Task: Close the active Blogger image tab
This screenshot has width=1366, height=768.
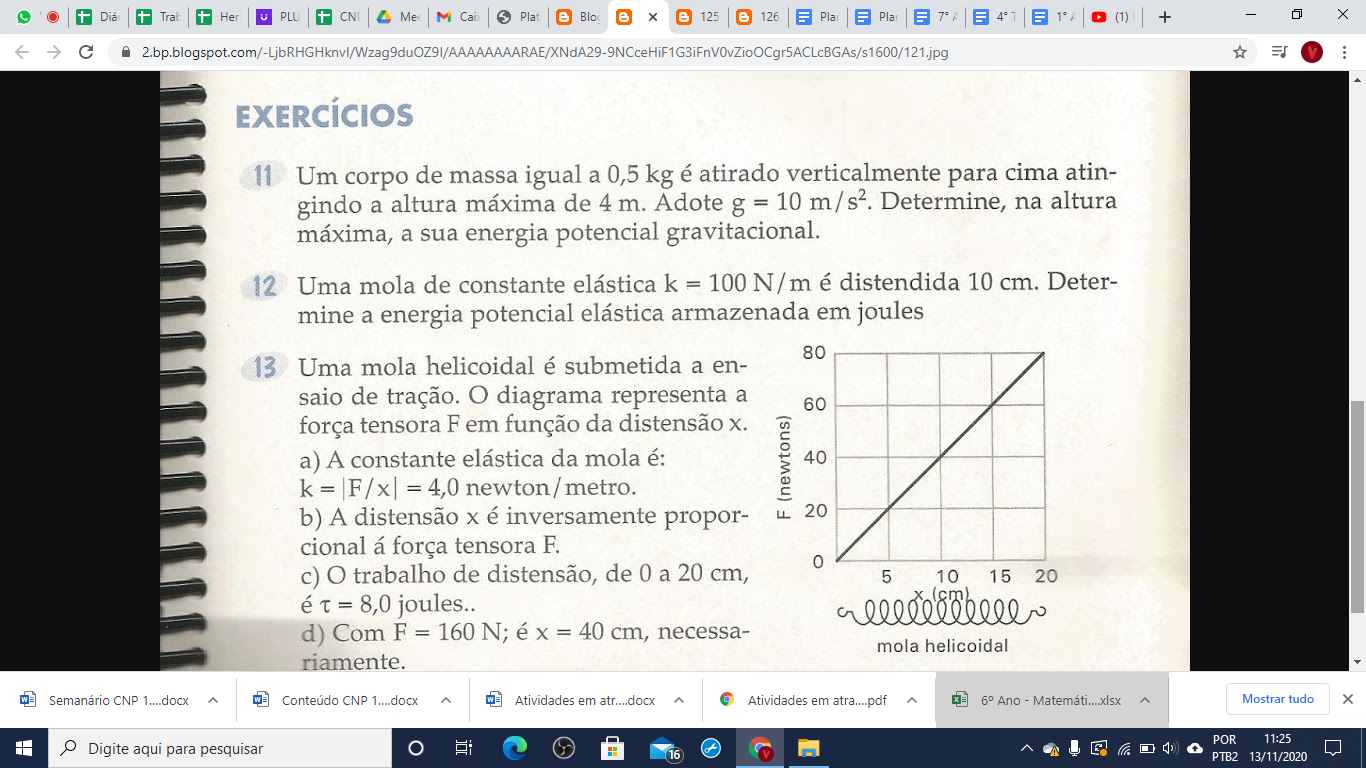Action: pyautogui.click(x=653, y=17)
